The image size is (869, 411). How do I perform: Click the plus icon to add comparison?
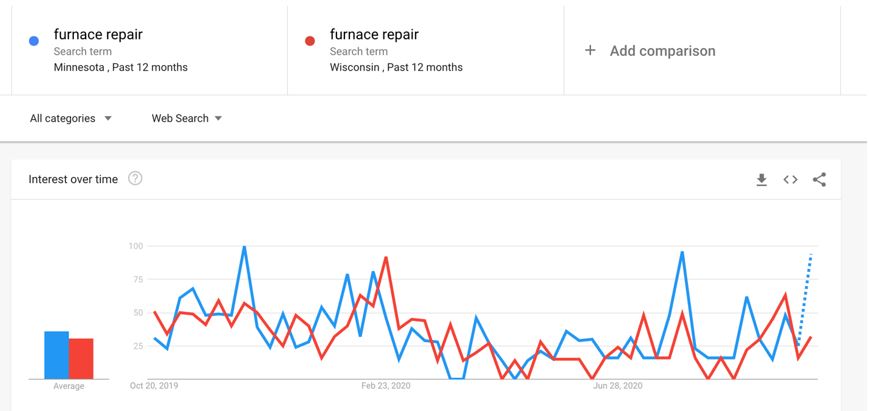tap(590, 51)
